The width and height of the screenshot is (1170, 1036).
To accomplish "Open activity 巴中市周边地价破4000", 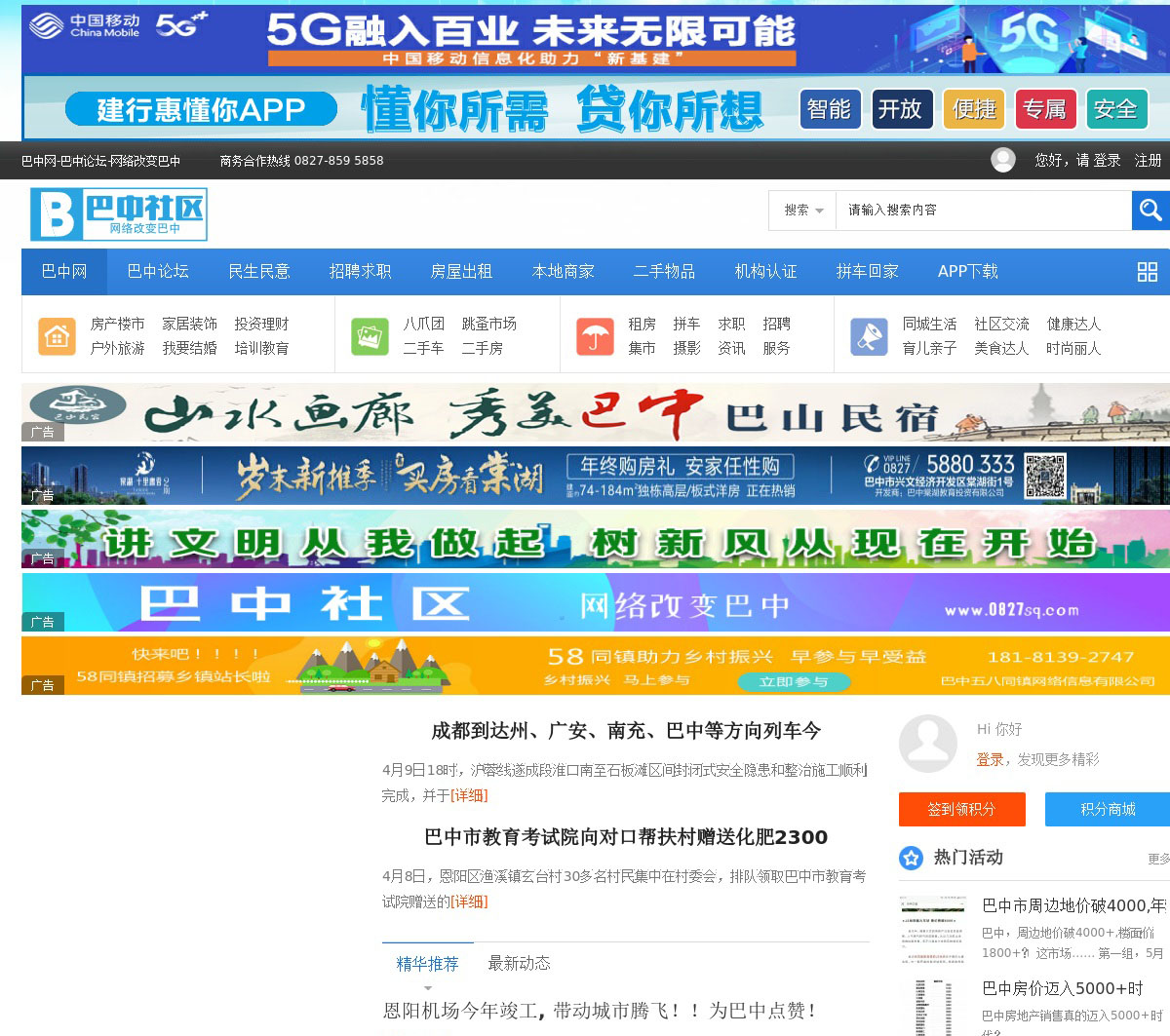I will pyautogui.click(x=1074, y=905).
